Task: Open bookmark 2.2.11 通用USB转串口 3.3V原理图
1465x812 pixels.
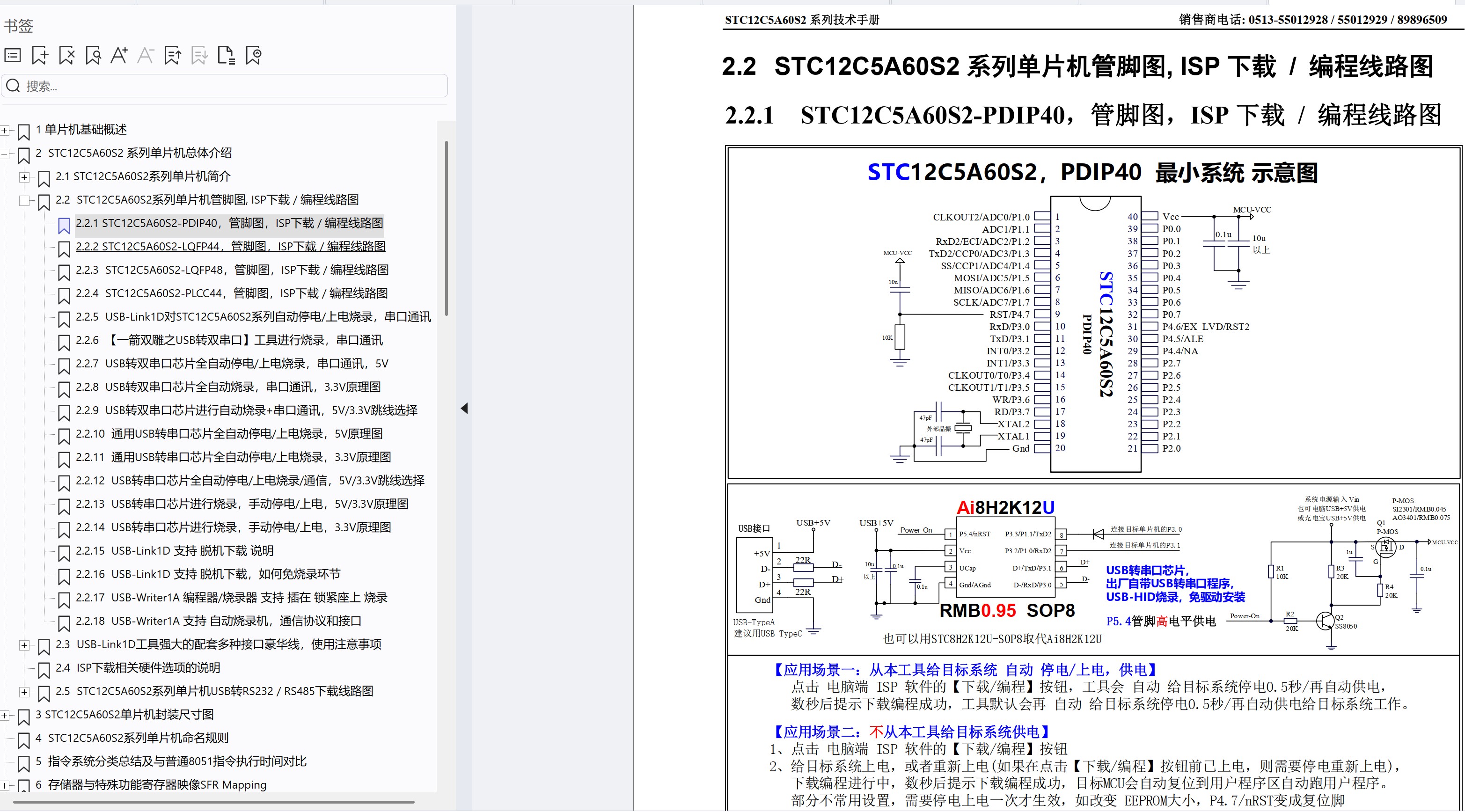Action: [x=233, y=457]
